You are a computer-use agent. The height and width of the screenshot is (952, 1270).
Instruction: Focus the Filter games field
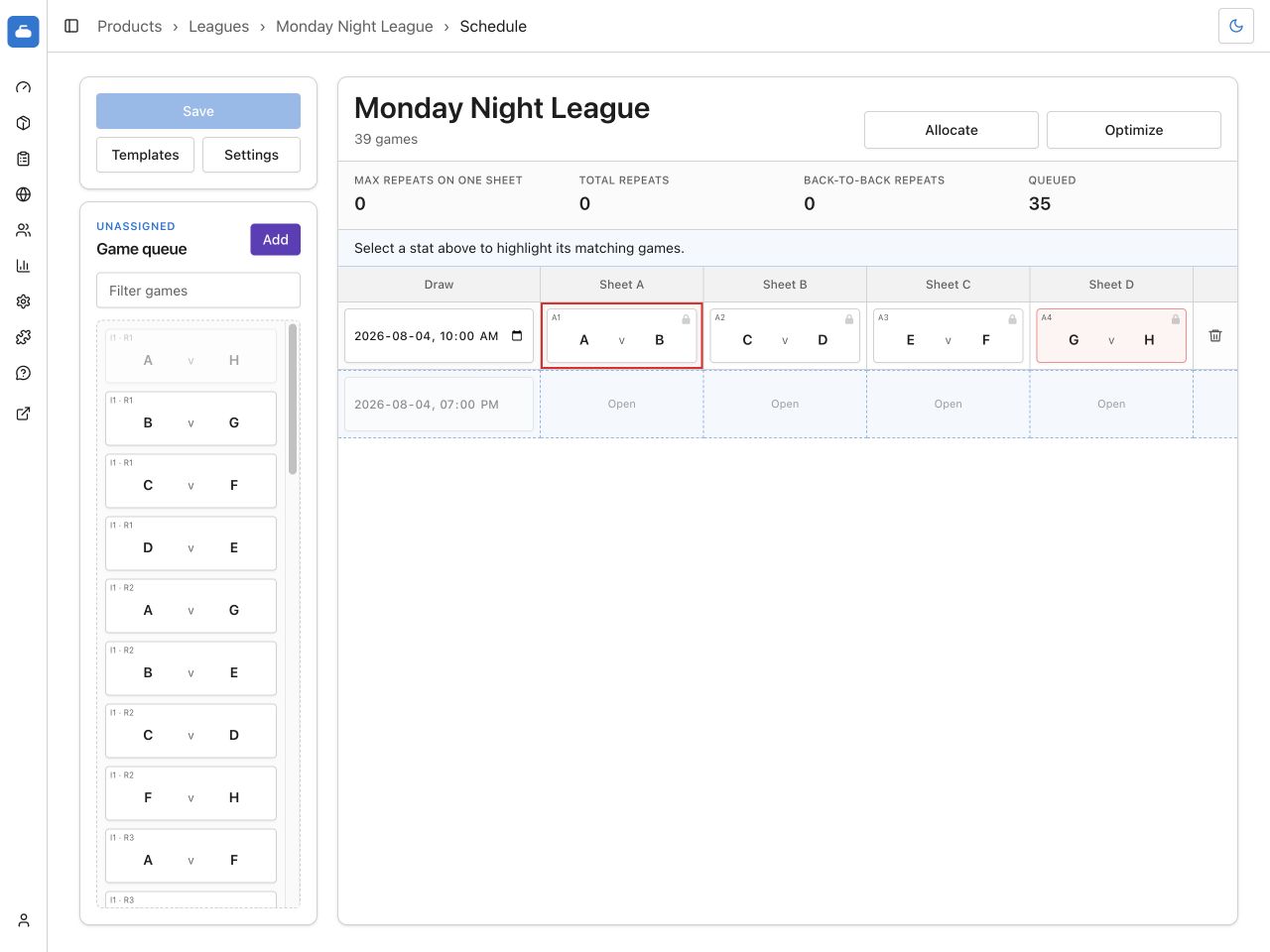[198, 291]
